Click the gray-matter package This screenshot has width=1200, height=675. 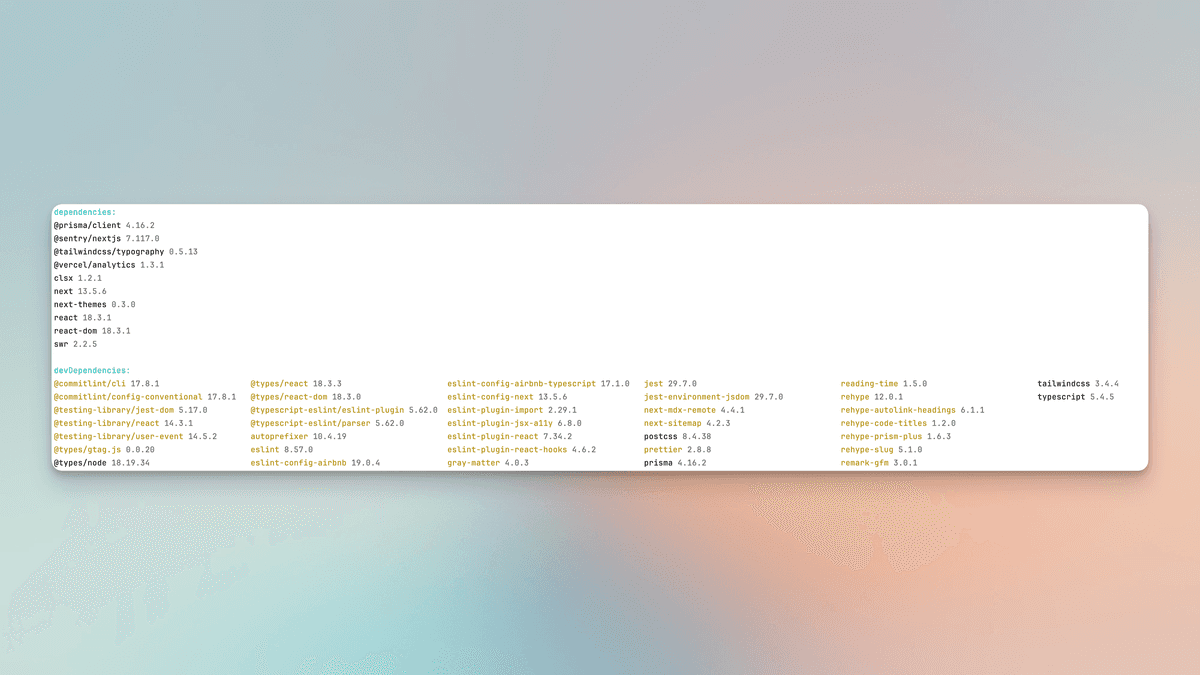pos(474,463)
